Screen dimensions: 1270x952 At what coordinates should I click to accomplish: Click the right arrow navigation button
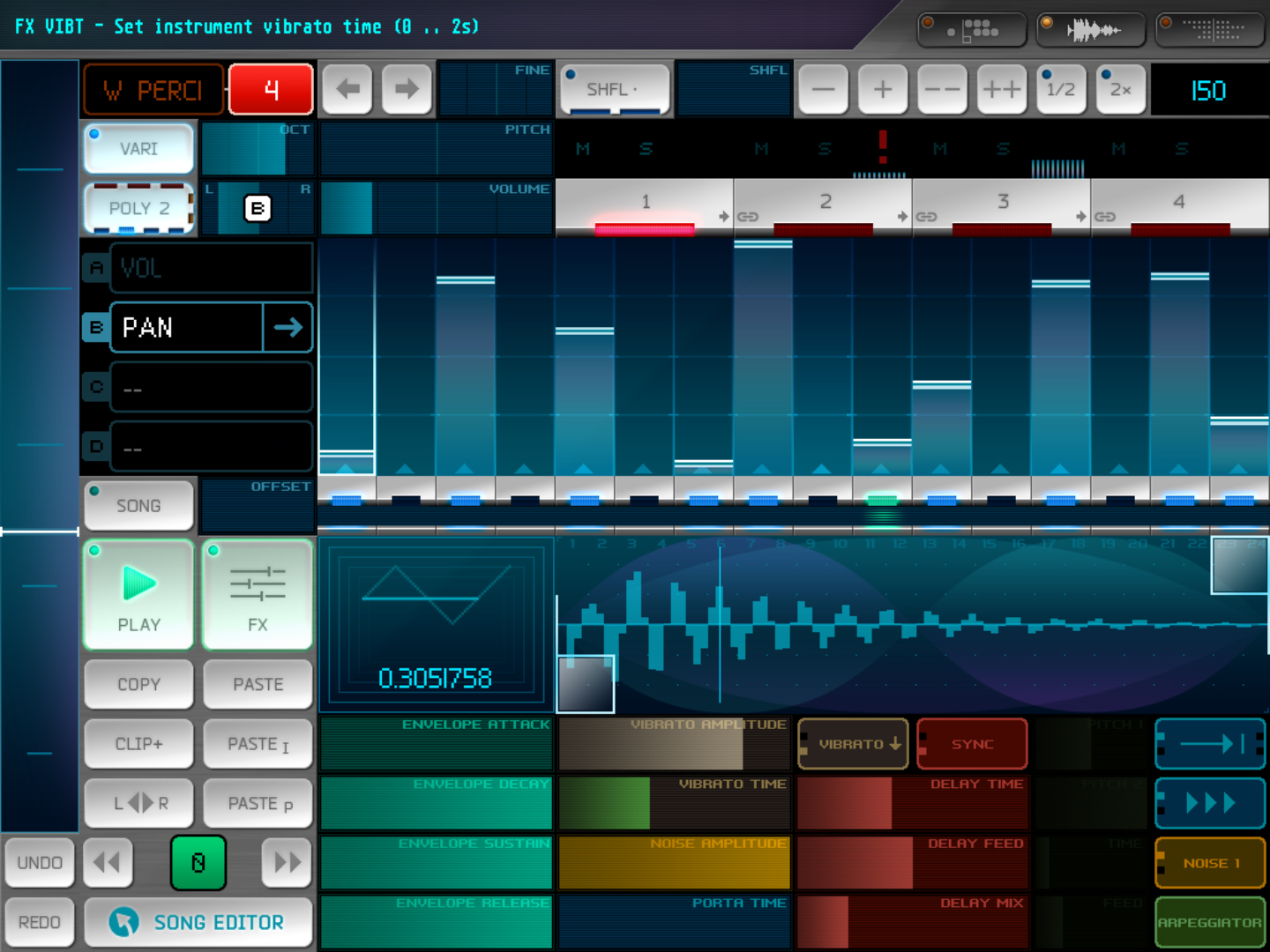pyautogui.click(x=407, y=89)
